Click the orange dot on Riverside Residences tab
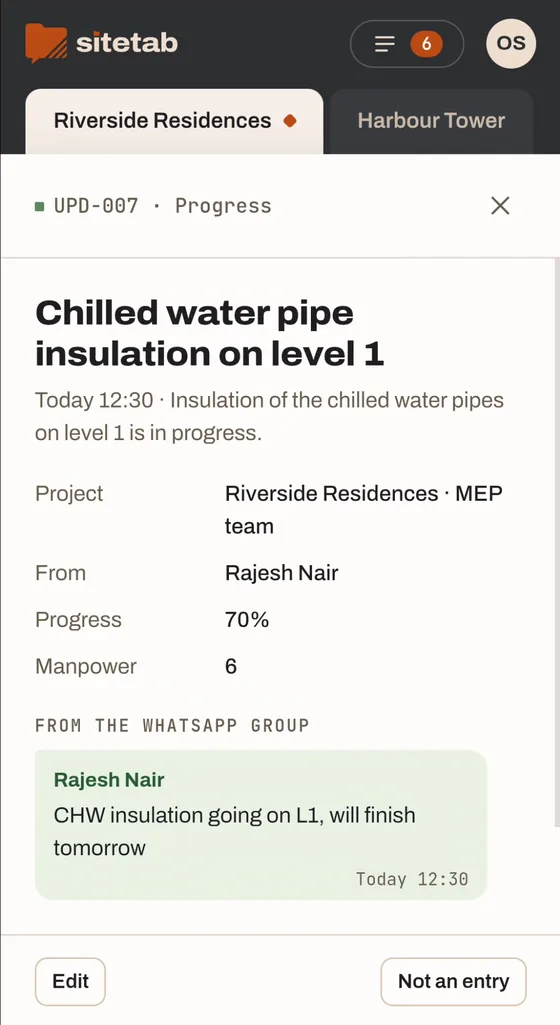Image resolution: width=560 pixels, height=1025 pixels. [290, 121]
